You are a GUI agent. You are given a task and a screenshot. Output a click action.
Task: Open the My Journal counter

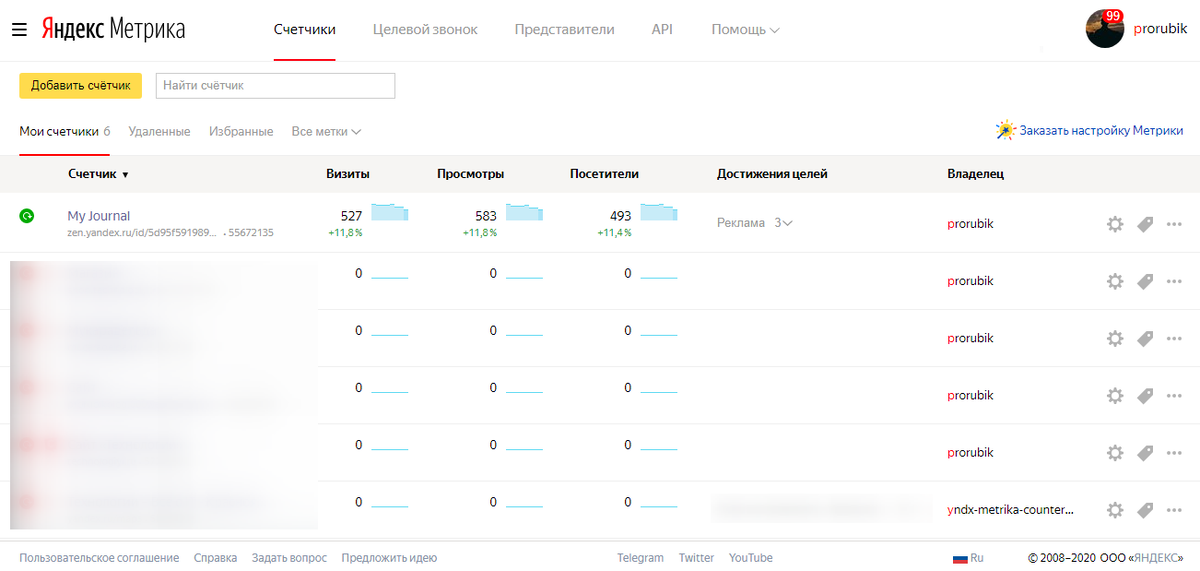pos(99,216)
